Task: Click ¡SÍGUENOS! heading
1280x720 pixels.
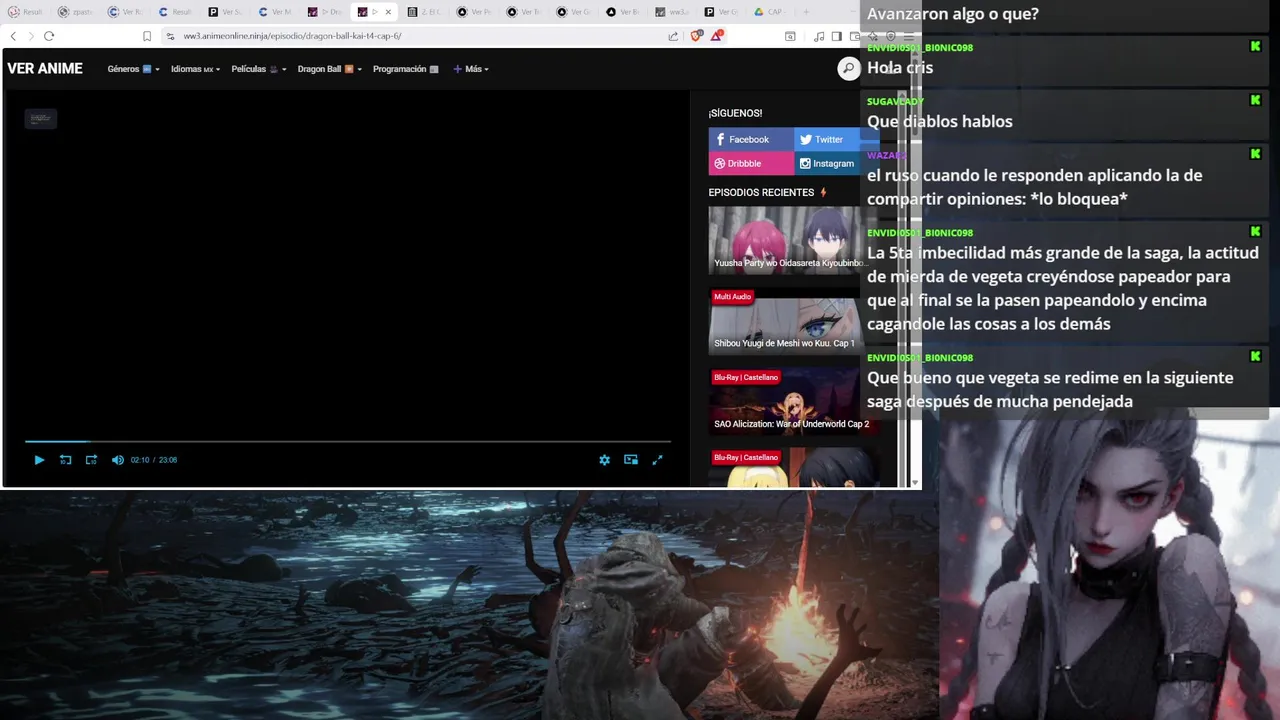Action: click(735, 113)
